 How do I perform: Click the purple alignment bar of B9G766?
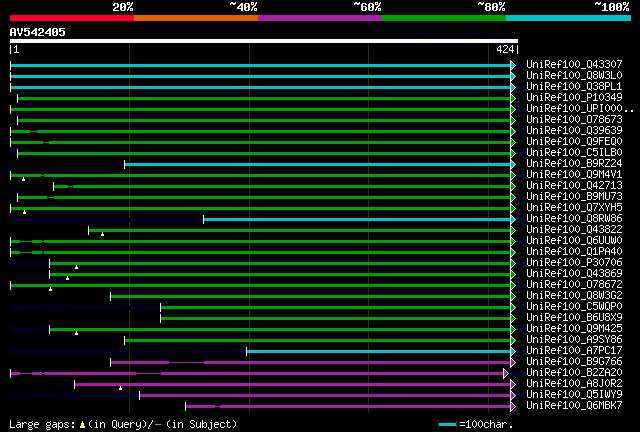(x=310, y=363)
